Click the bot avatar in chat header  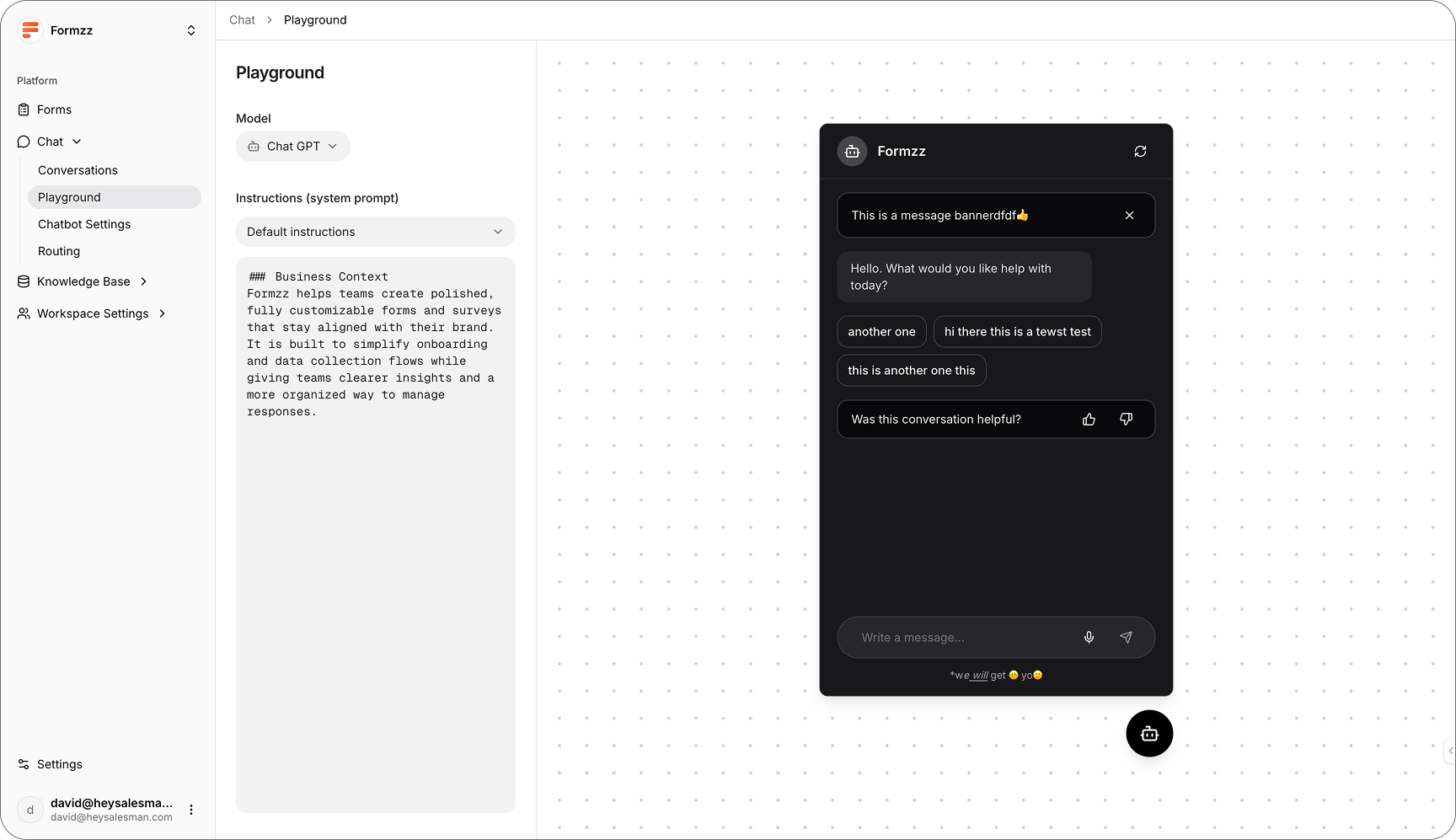[x=852, y=152]
